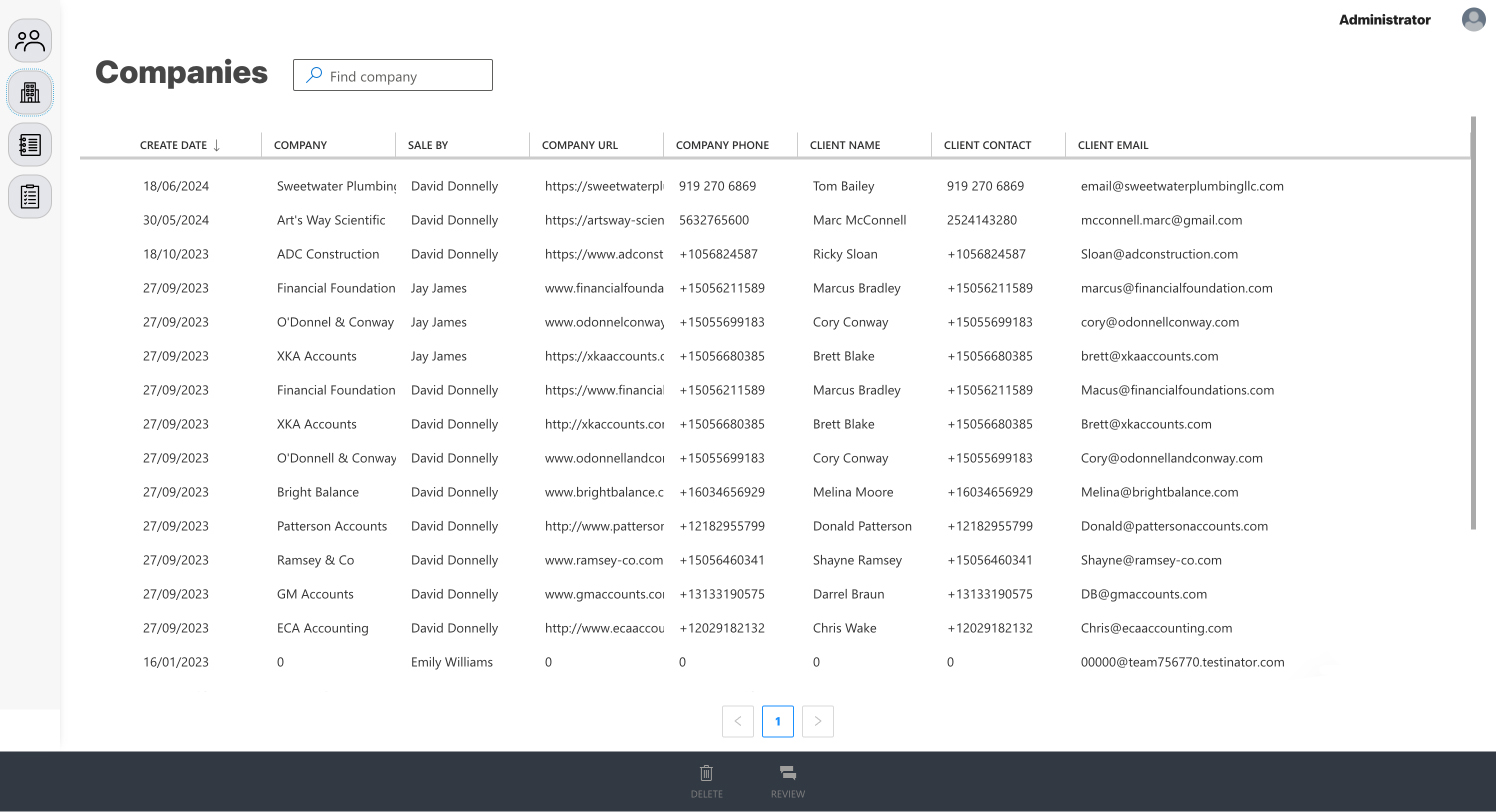
Task: Click www.ramsey-co.com URL cell
Action: (604, 560)
